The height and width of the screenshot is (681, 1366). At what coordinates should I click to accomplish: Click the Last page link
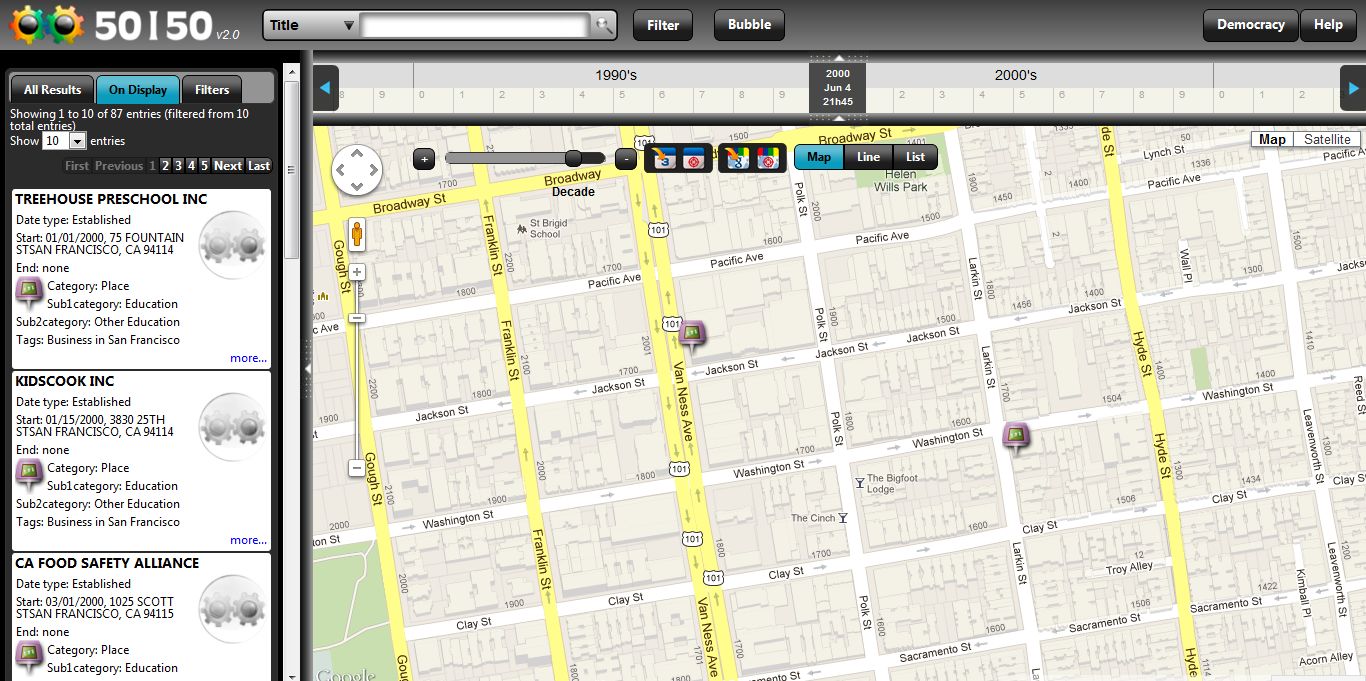(x=259, y=166)
